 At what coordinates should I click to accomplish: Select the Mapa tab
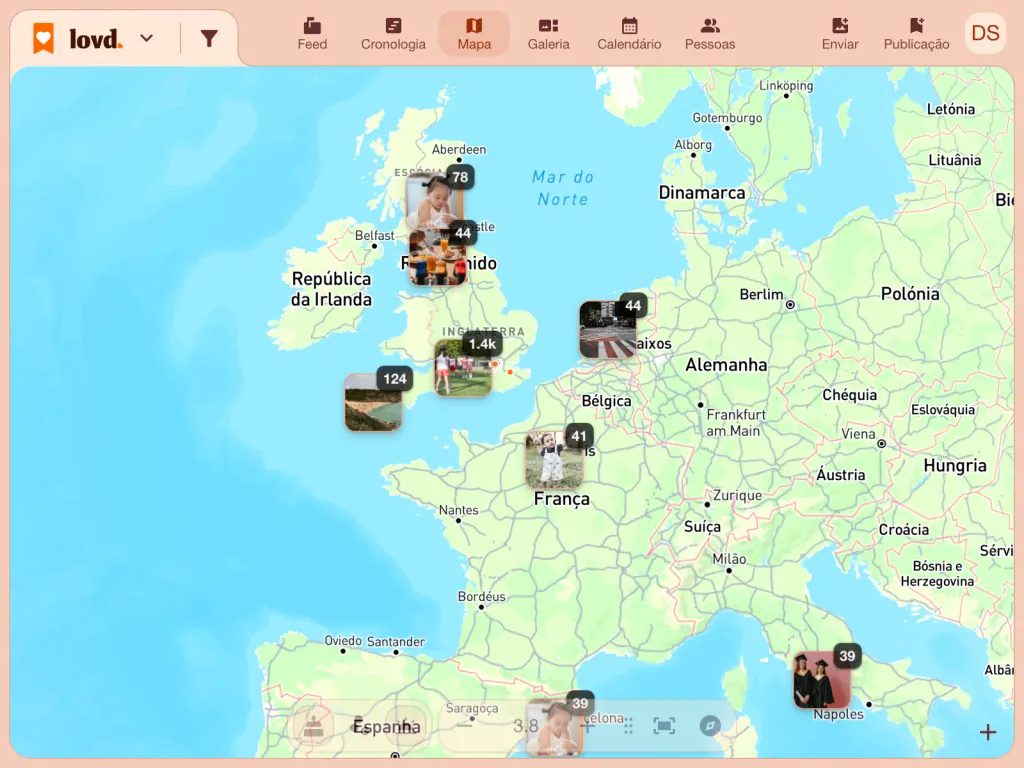(x=474, y=34)
